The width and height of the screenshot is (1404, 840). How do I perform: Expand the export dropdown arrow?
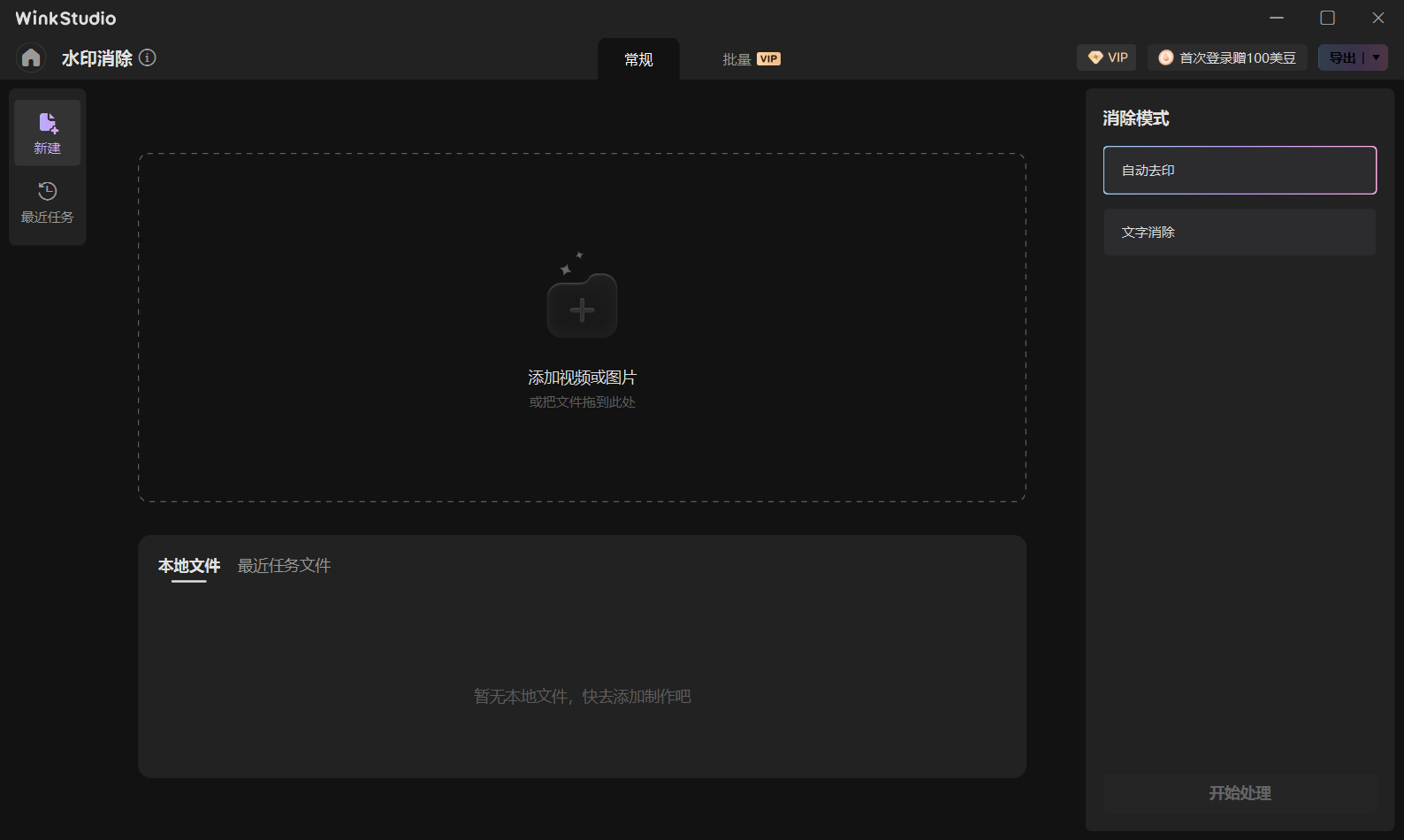point(1377,57)
